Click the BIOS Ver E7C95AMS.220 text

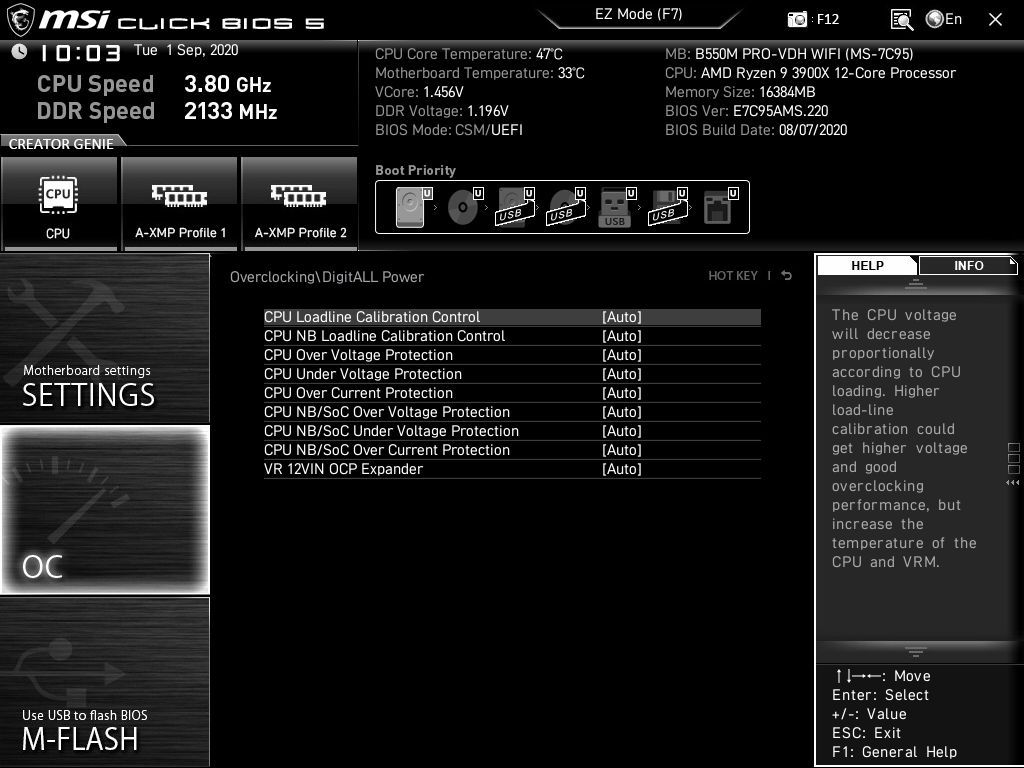point(746,111)
